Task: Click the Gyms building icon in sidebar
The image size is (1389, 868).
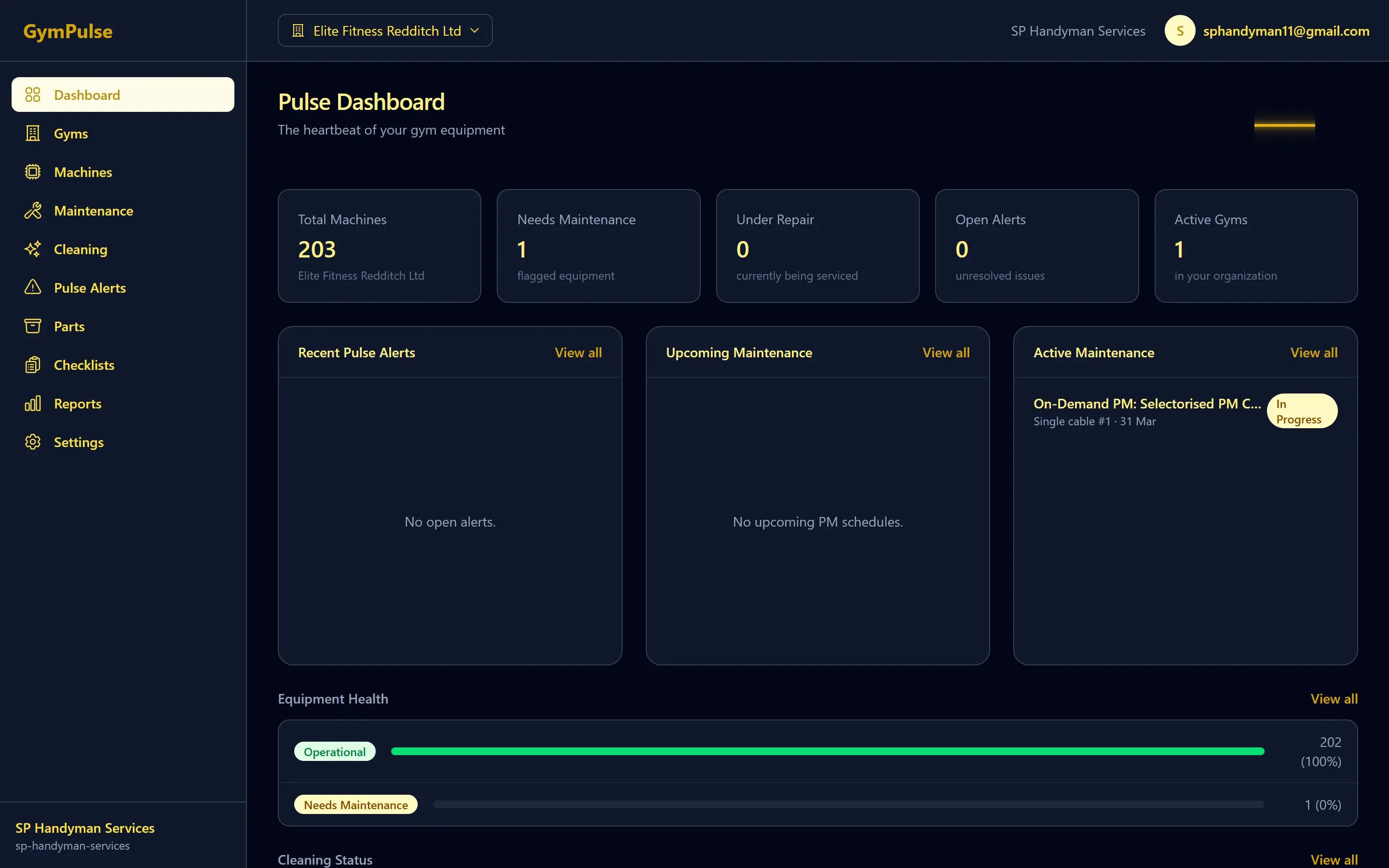Action: [33, 133]
